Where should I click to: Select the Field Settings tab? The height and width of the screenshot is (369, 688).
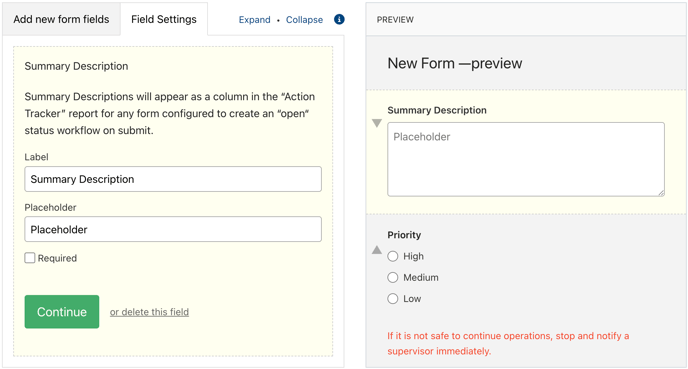164,19
